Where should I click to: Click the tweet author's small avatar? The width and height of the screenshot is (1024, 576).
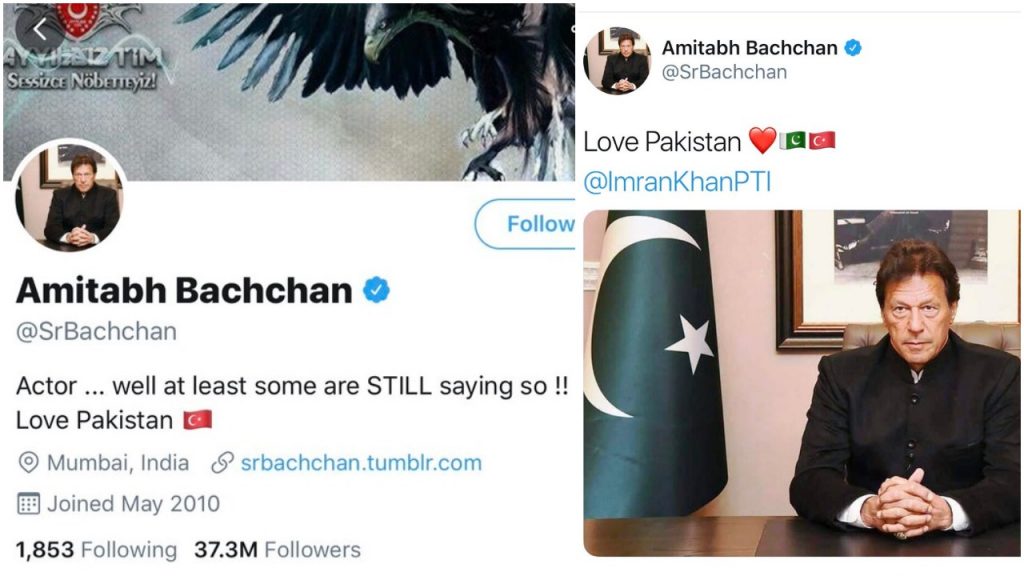click(x=617, y=61)
